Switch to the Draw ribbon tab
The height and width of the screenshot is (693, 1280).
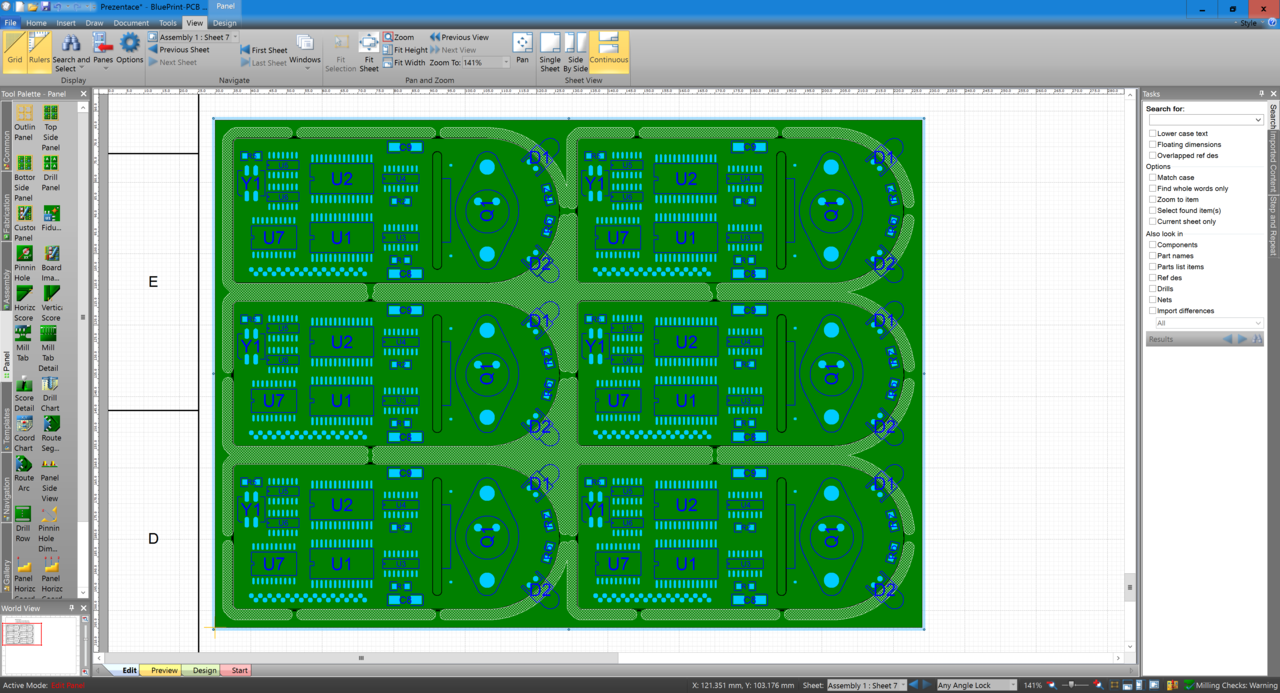(x=94, y=23)
